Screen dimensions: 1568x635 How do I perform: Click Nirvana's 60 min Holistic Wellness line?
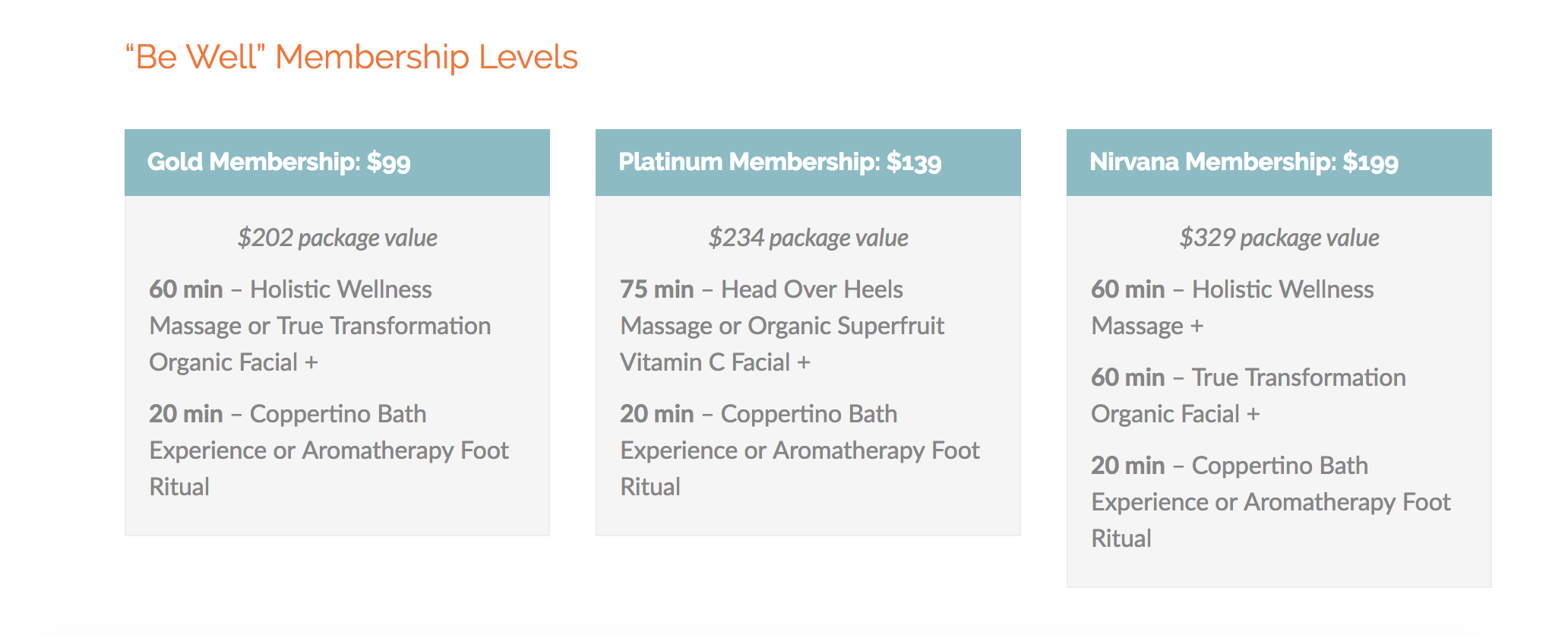[1232, 289]
